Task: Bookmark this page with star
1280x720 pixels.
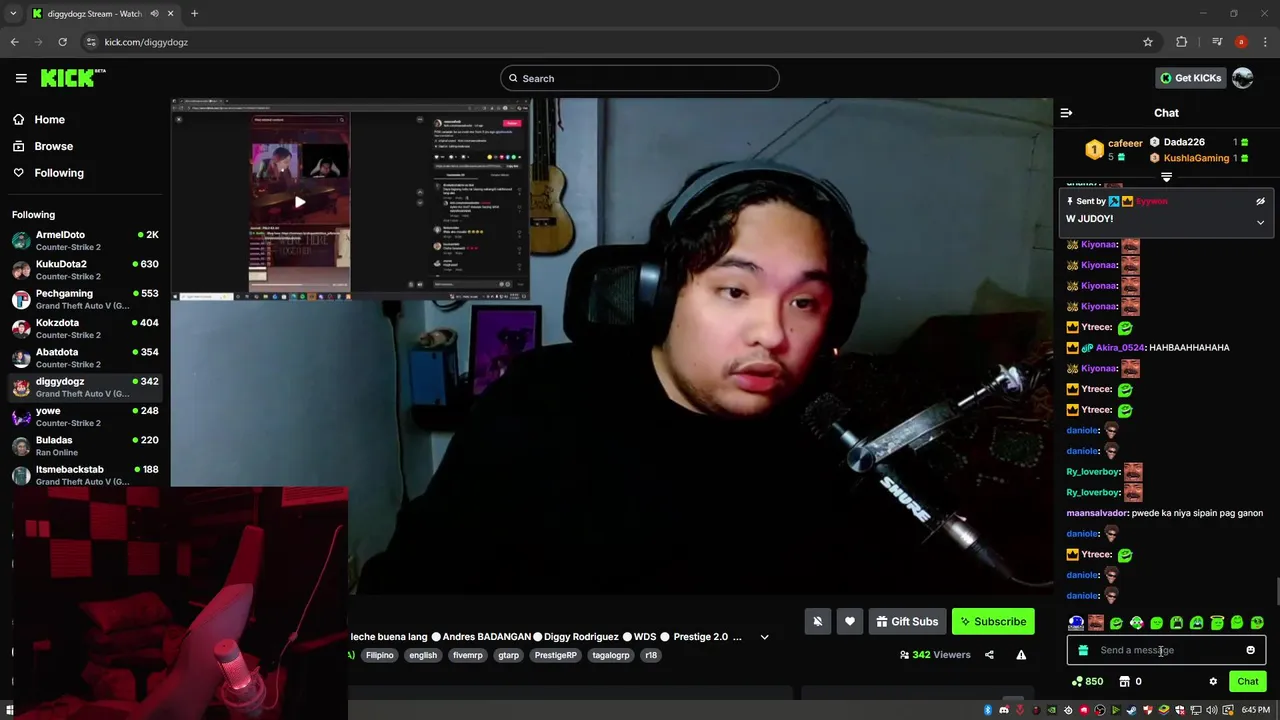Action: tap(1148, 42)
